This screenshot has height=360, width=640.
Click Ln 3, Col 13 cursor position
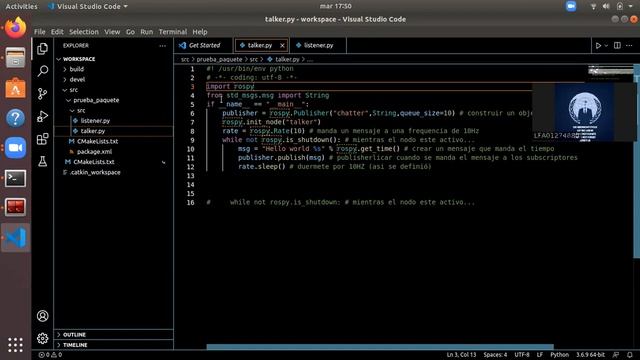[461, 355]
